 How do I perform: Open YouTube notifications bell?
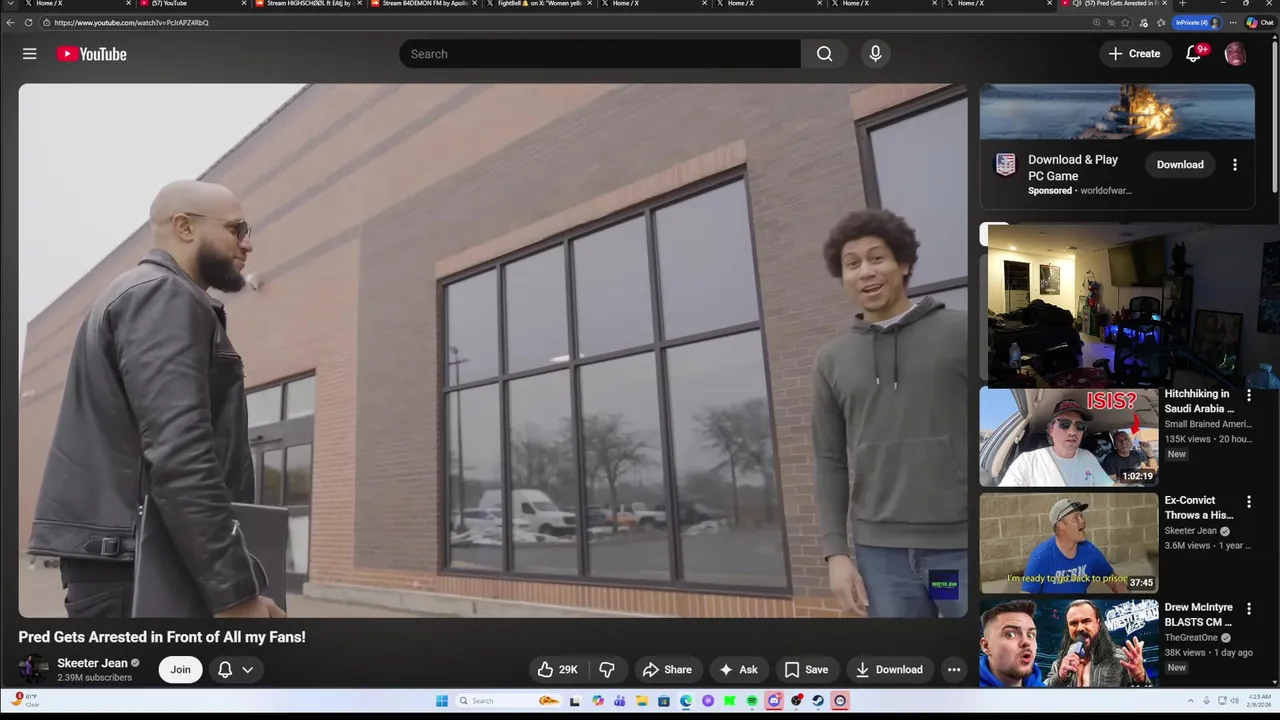(1194, 54)
